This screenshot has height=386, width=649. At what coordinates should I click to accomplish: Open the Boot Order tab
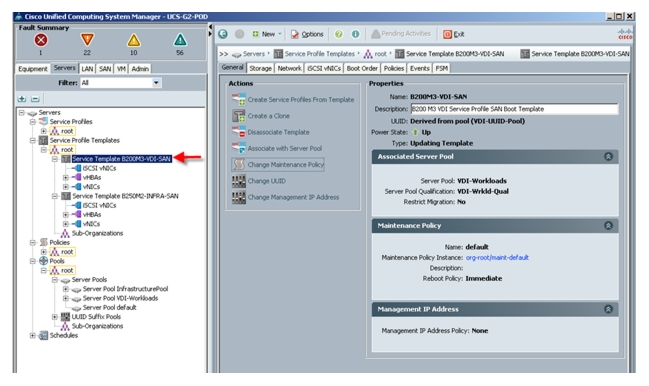click(x=362, y=68)
